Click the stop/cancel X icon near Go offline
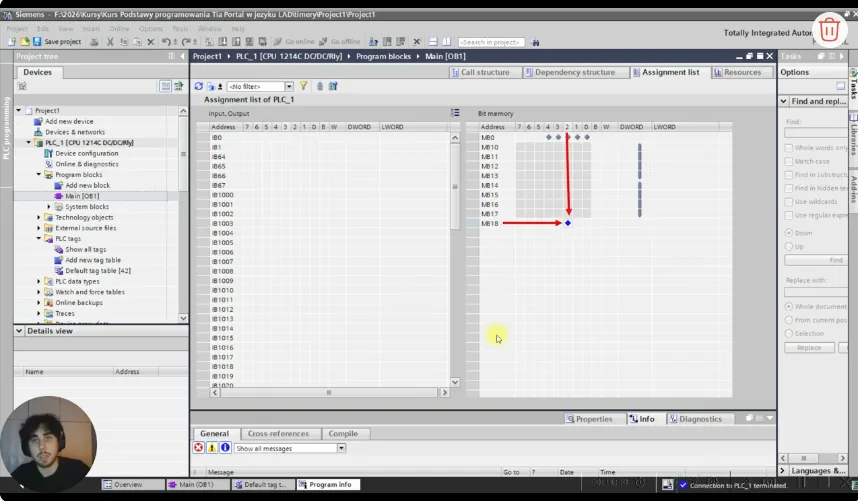The height and width of the screenshot is (501, 858). coord(416,42)
